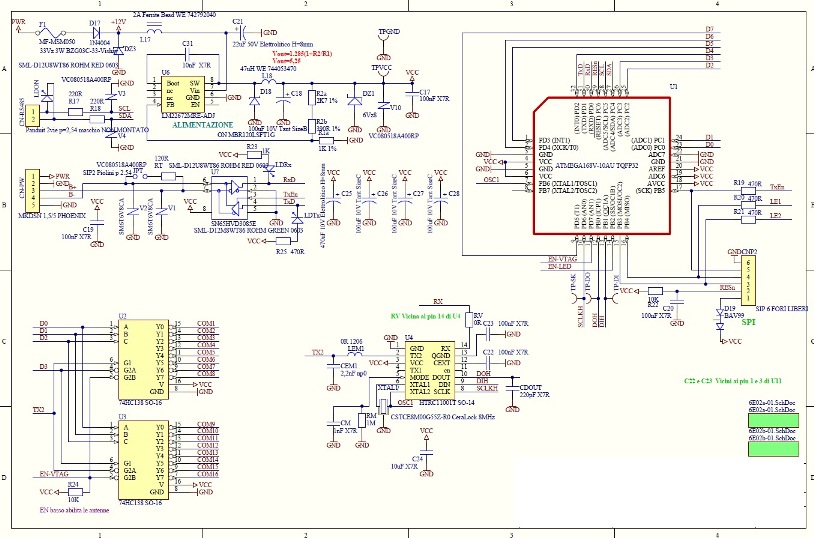
Task: Click the HTRC11001T chip U4
Action: click(429, 370)
